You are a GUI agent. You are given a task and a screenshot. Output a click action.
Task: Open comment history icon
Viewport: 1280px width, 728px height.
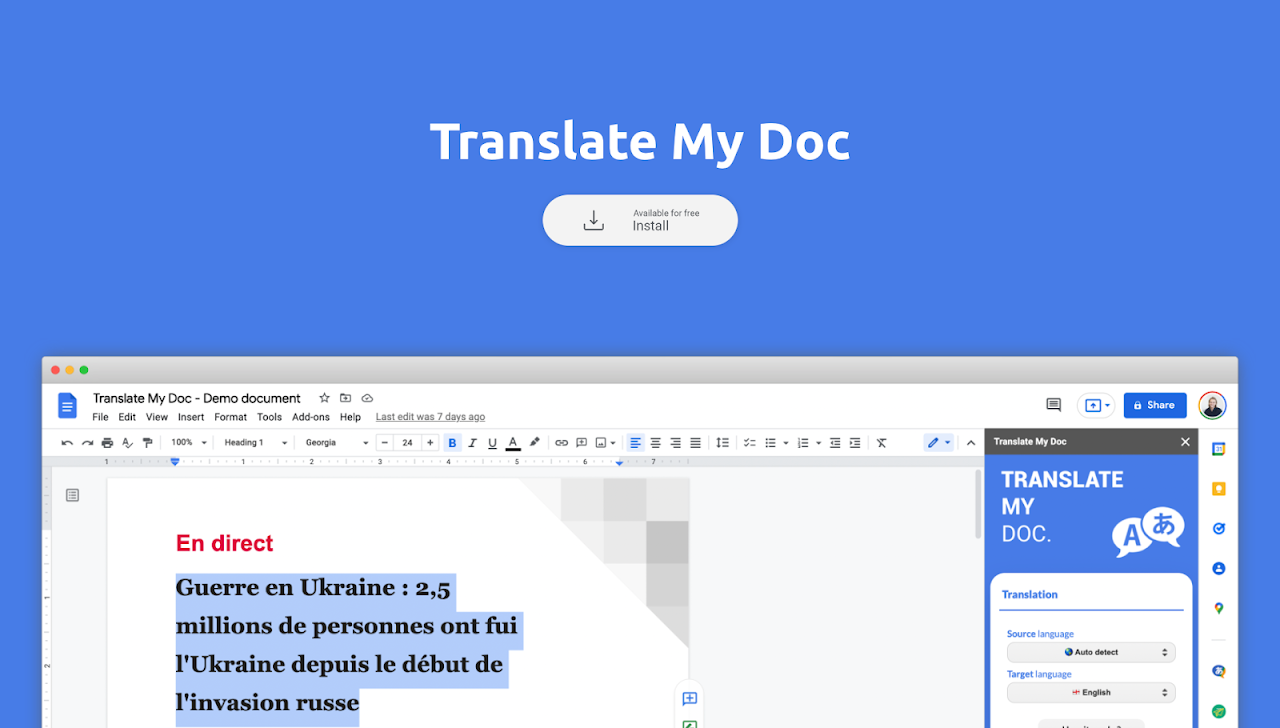click(1053, 405)
